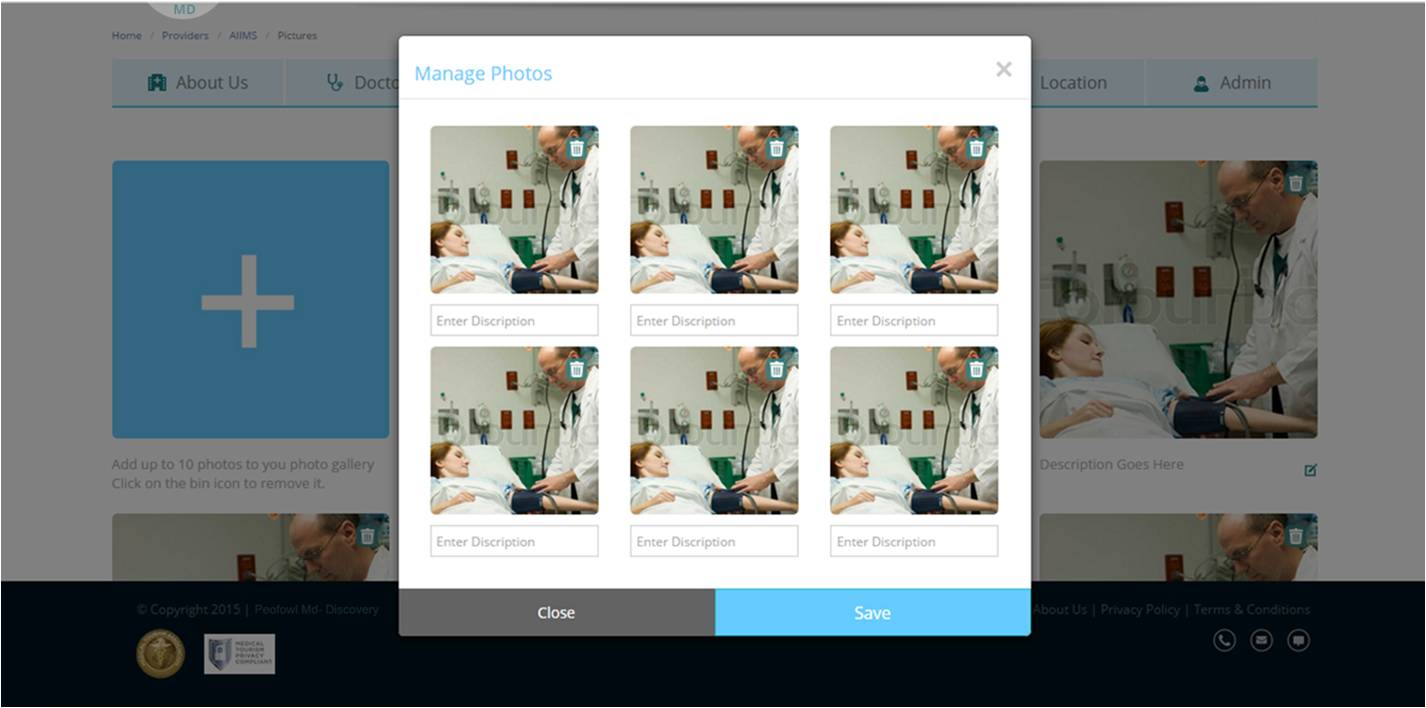Open the AIIMS breadcrumb link

243,35
